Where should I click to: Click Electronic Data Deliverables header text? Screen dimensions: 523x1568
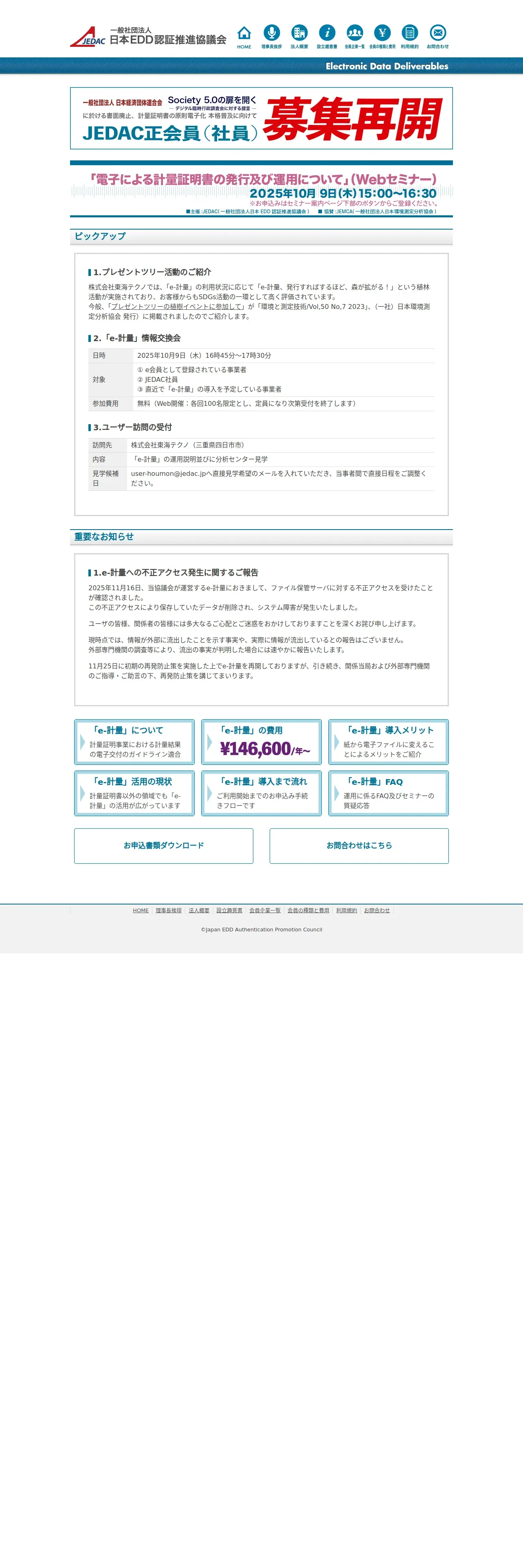[387, 66]
